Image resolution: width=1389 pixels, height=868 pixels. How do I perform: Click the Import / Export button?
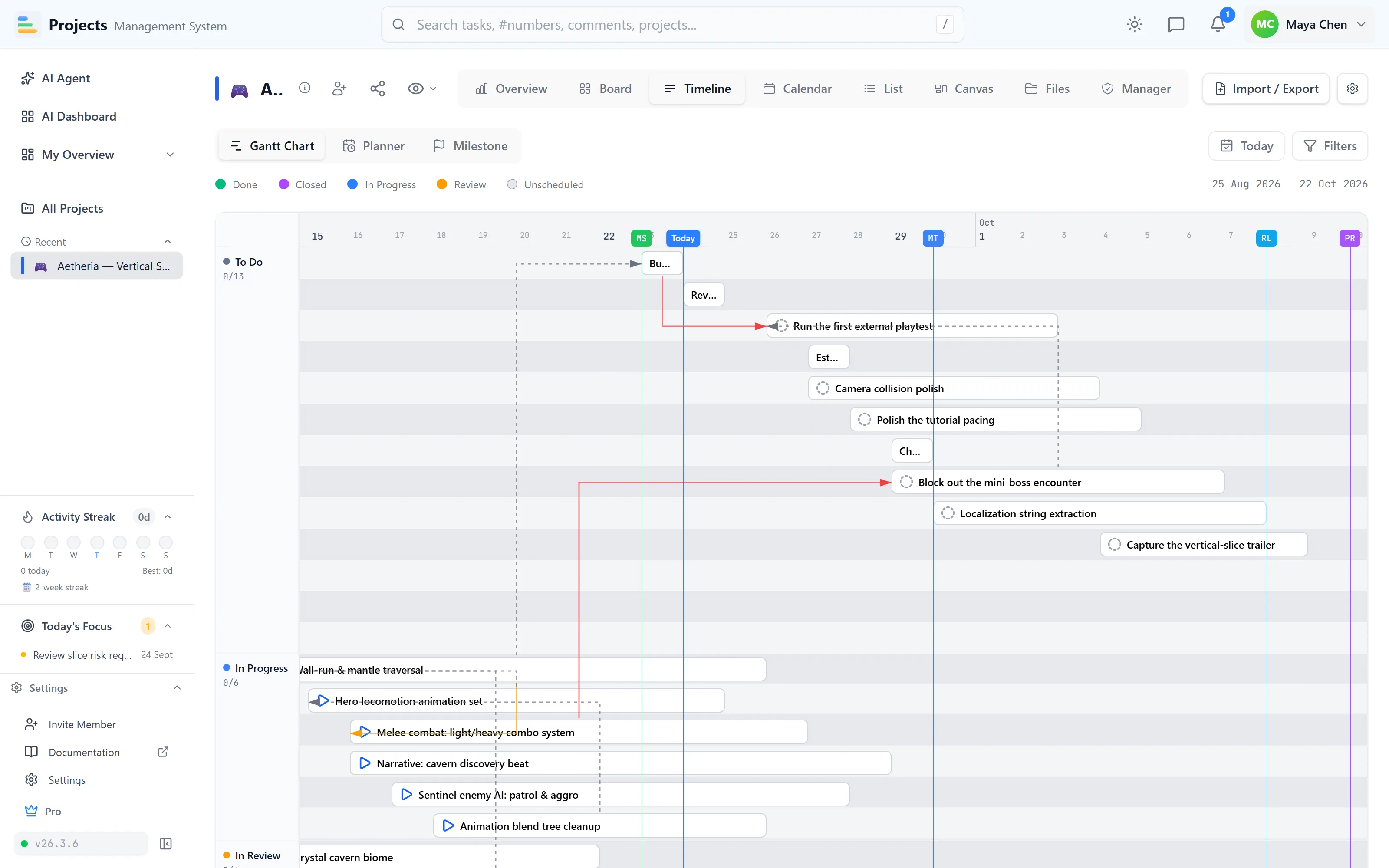tap(1266, 89)
